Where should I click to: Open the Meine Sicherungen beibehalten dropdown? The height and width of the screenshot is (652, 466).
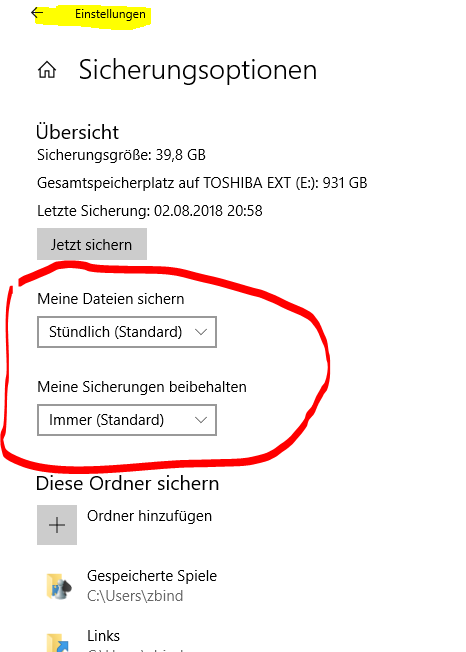click(x=127, y=420)
